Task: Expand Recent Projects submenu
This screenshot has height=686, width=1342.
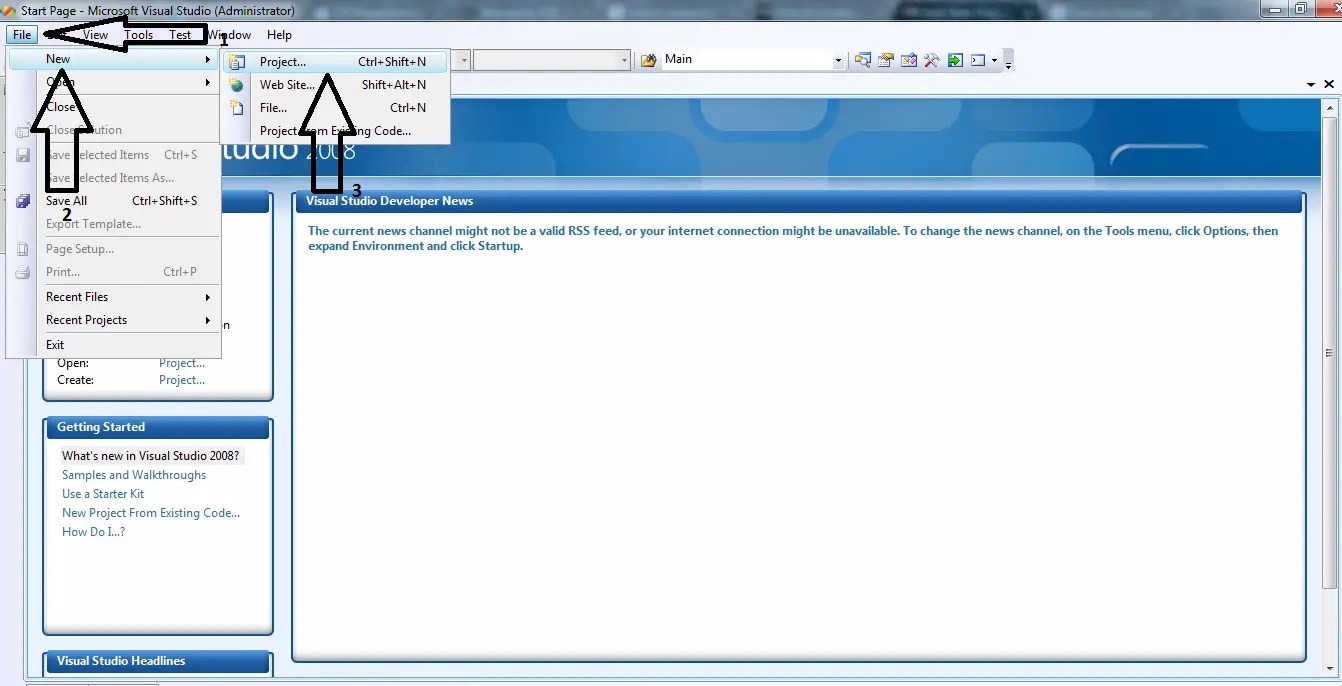Action: (114, 320)
